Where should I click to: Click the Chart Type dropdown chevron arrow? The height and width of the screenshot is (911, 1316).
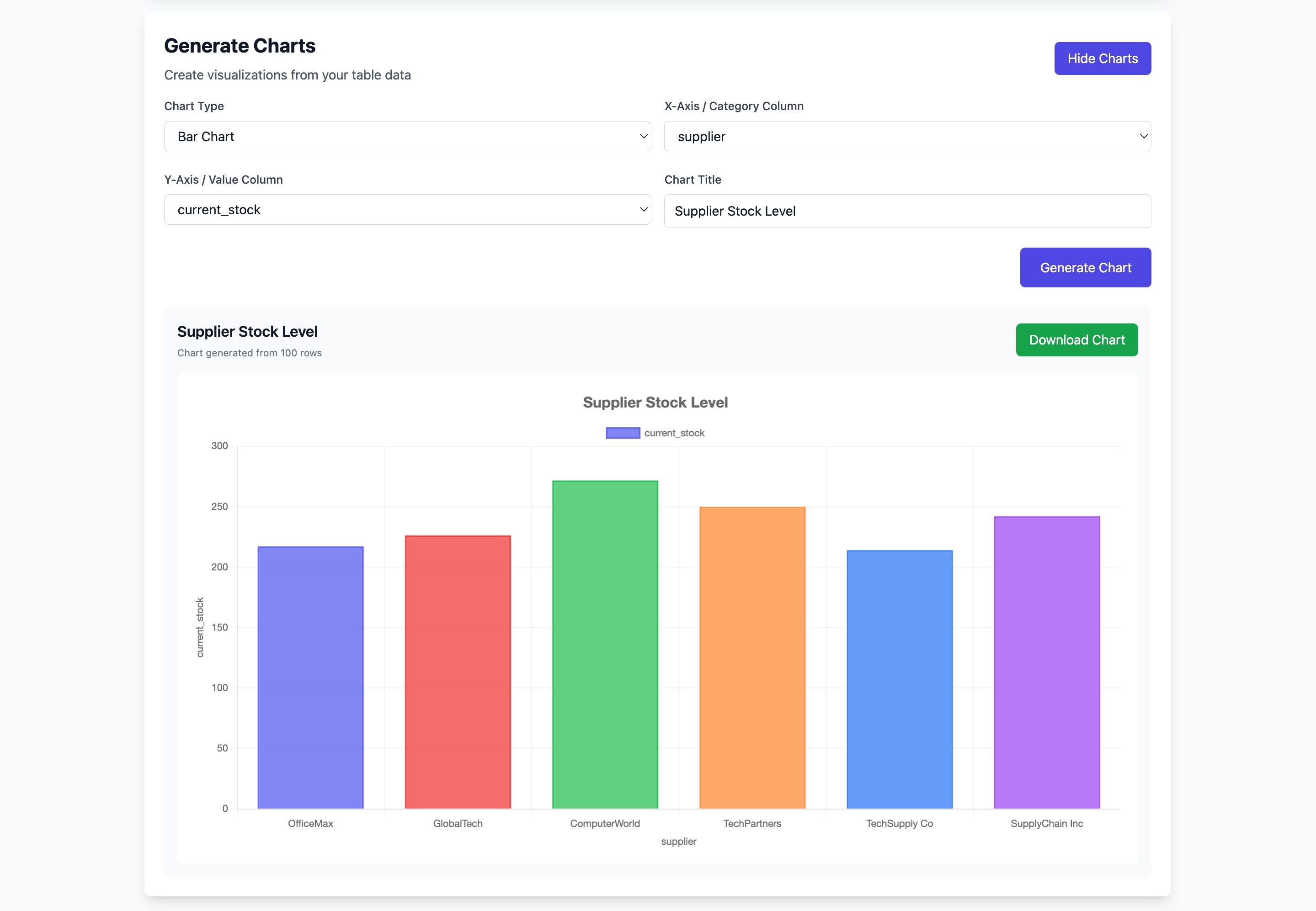644,137
